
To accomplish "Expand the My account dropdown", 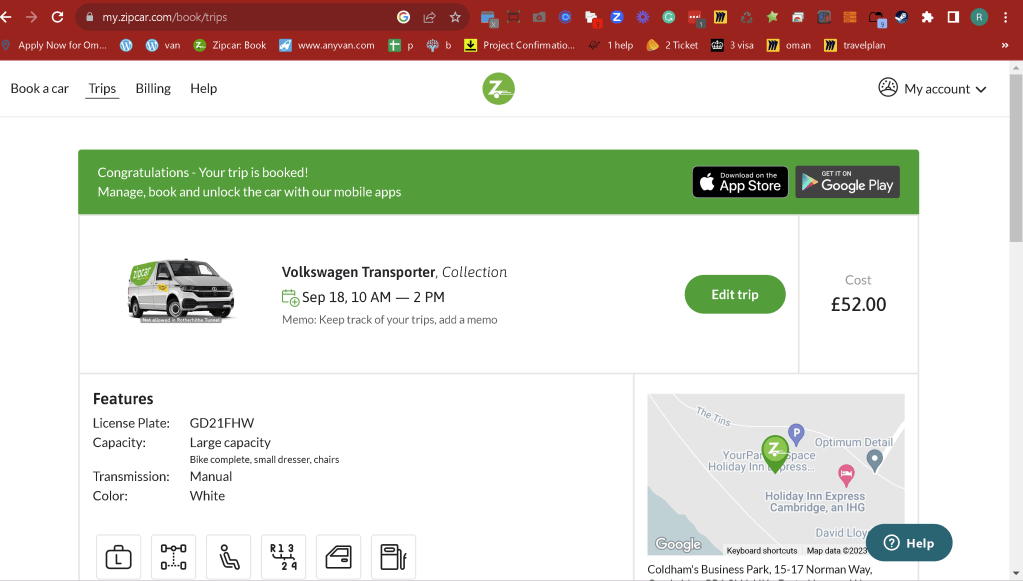I will point(932,89).
